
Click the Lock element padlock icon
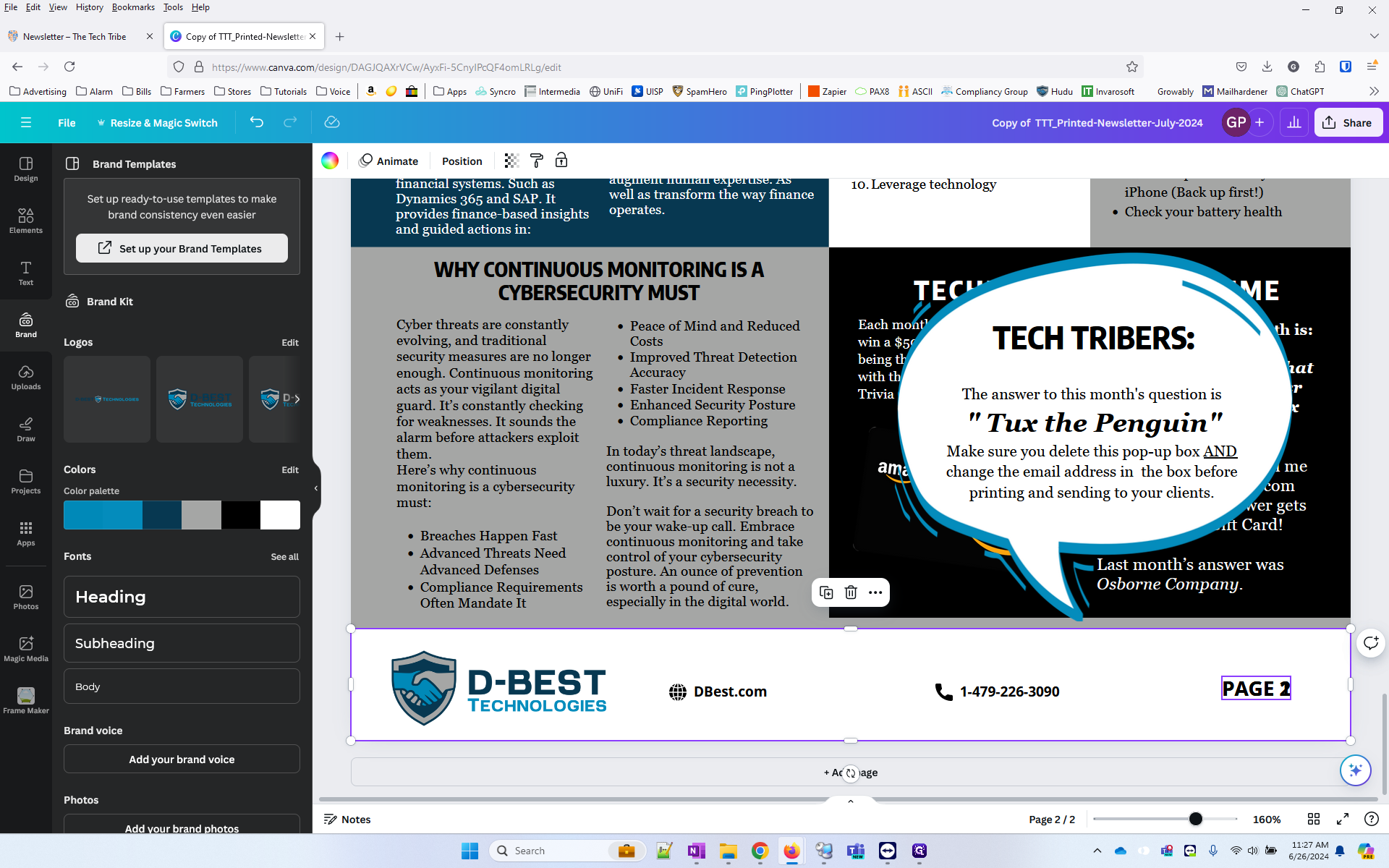(561, 161)
